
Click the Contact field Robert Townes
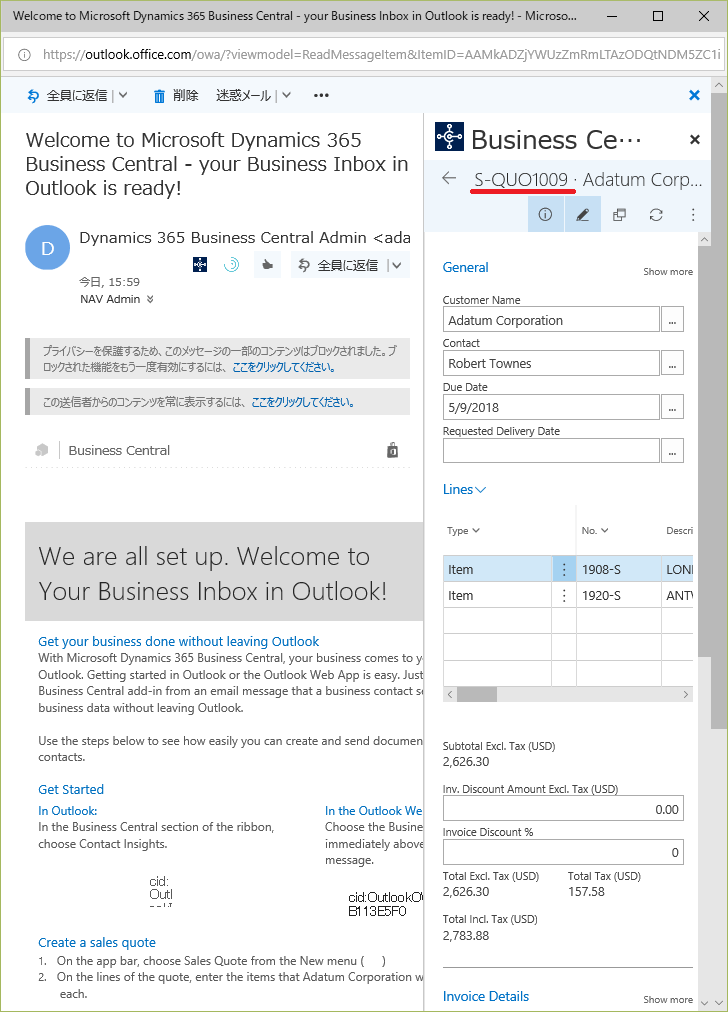pyautogui.click(x=551, y=363)
